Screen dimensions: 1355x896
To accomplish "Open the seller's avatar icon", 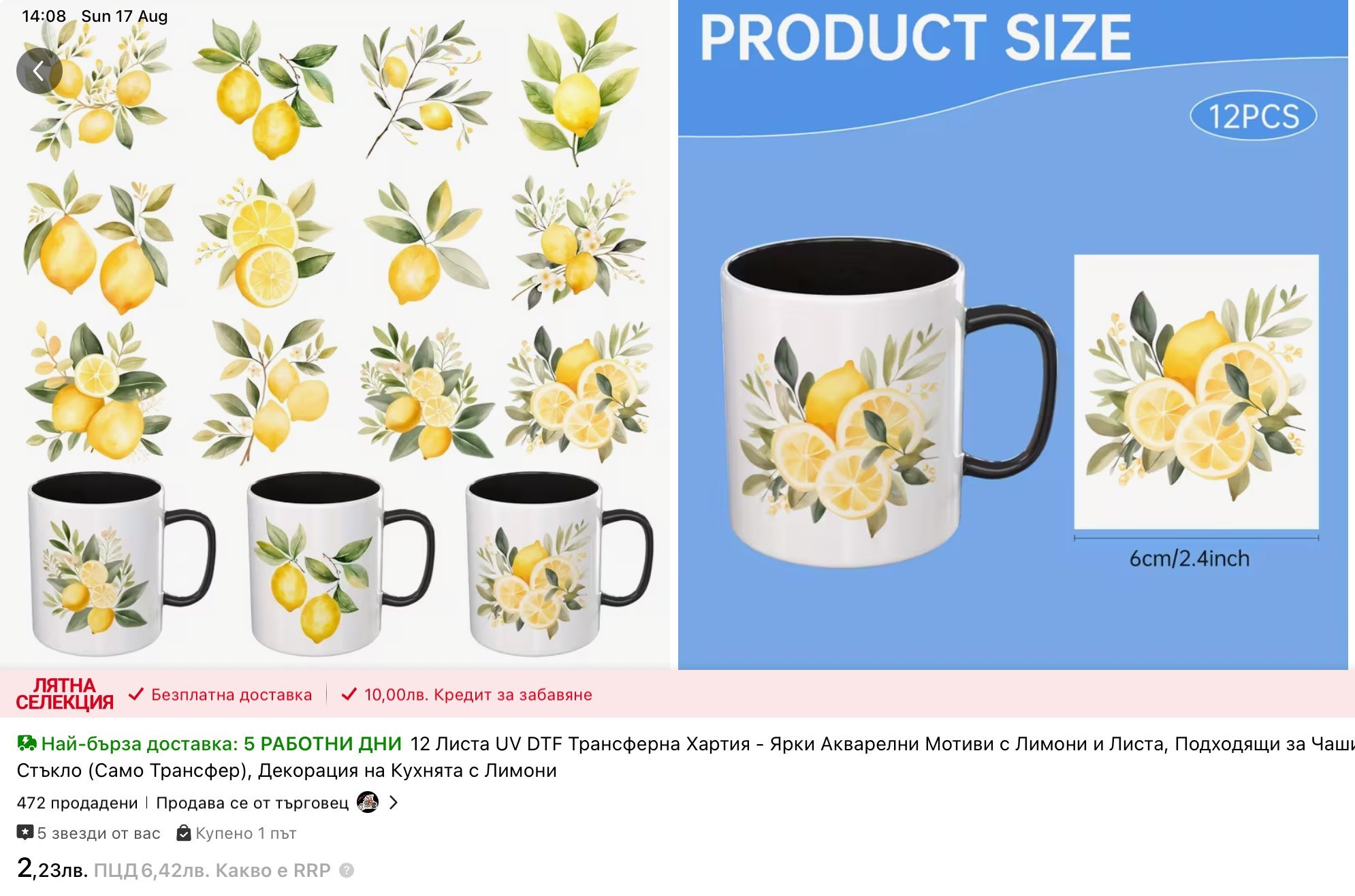I will point(368,803).
